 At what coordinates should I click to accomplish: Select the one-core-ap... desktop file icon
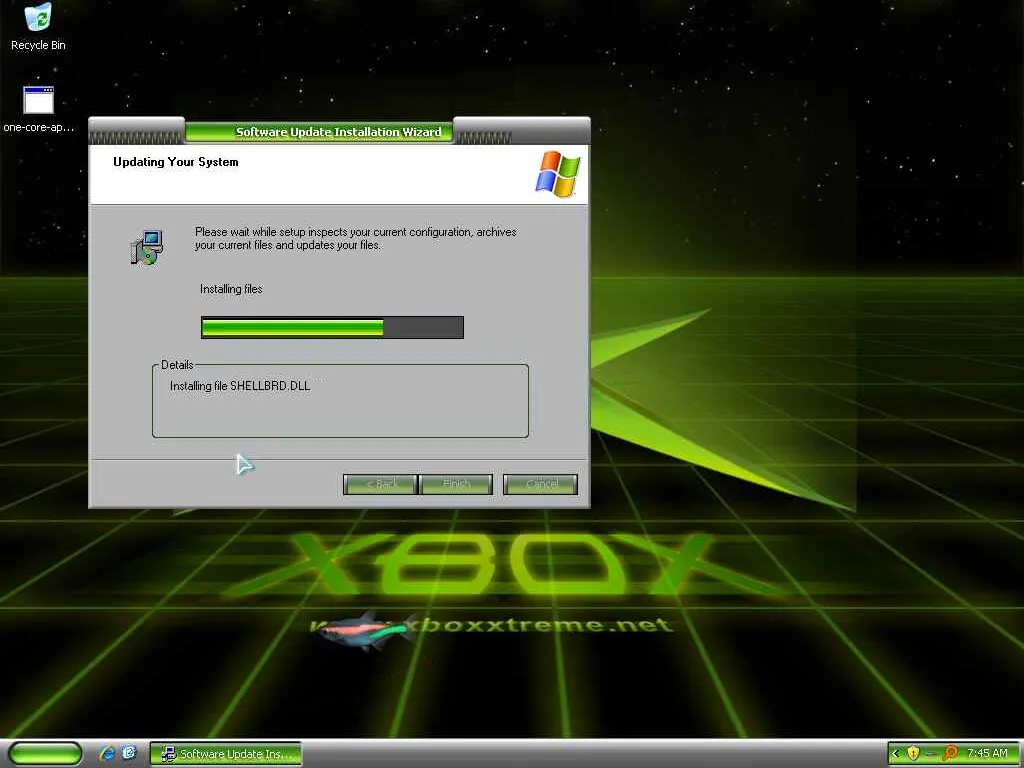click(x=38, y=109)
